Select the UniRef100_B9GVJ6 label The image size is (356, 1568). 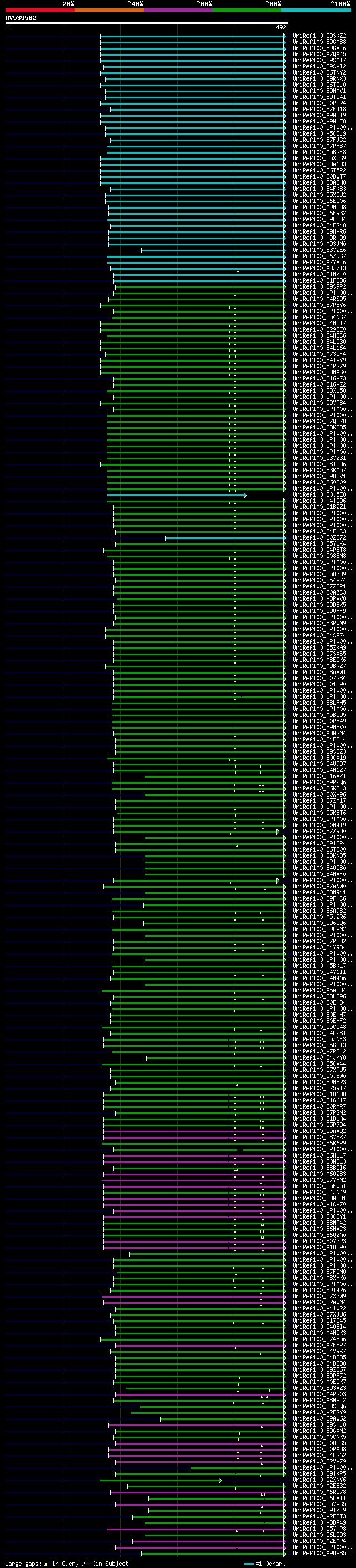[319, 48]
